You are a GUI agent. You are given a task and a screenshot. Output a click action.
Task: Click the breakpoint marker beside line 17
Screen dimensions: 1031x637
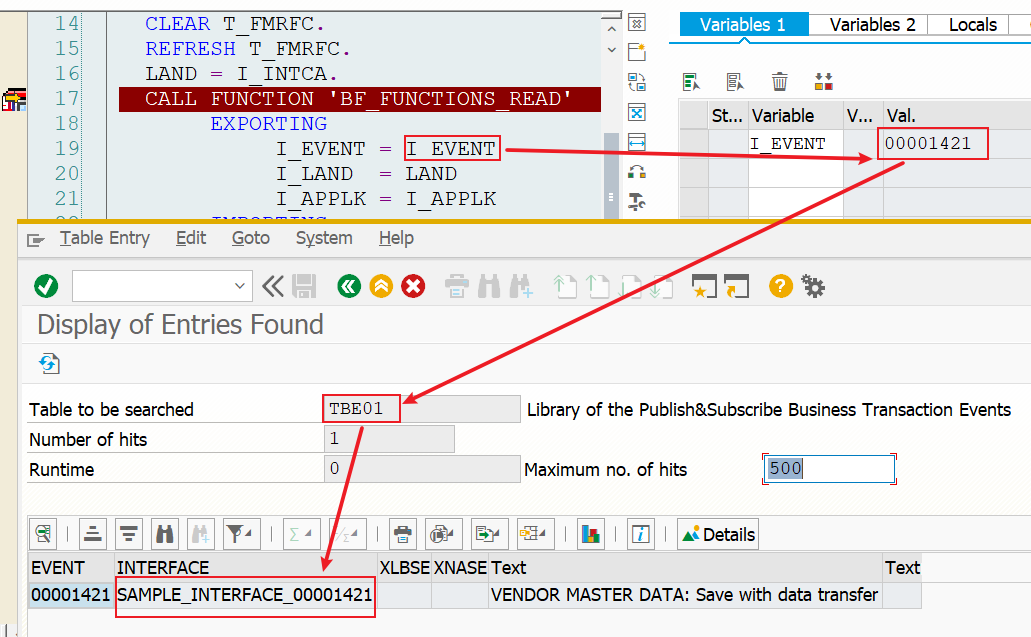point(14,100)
